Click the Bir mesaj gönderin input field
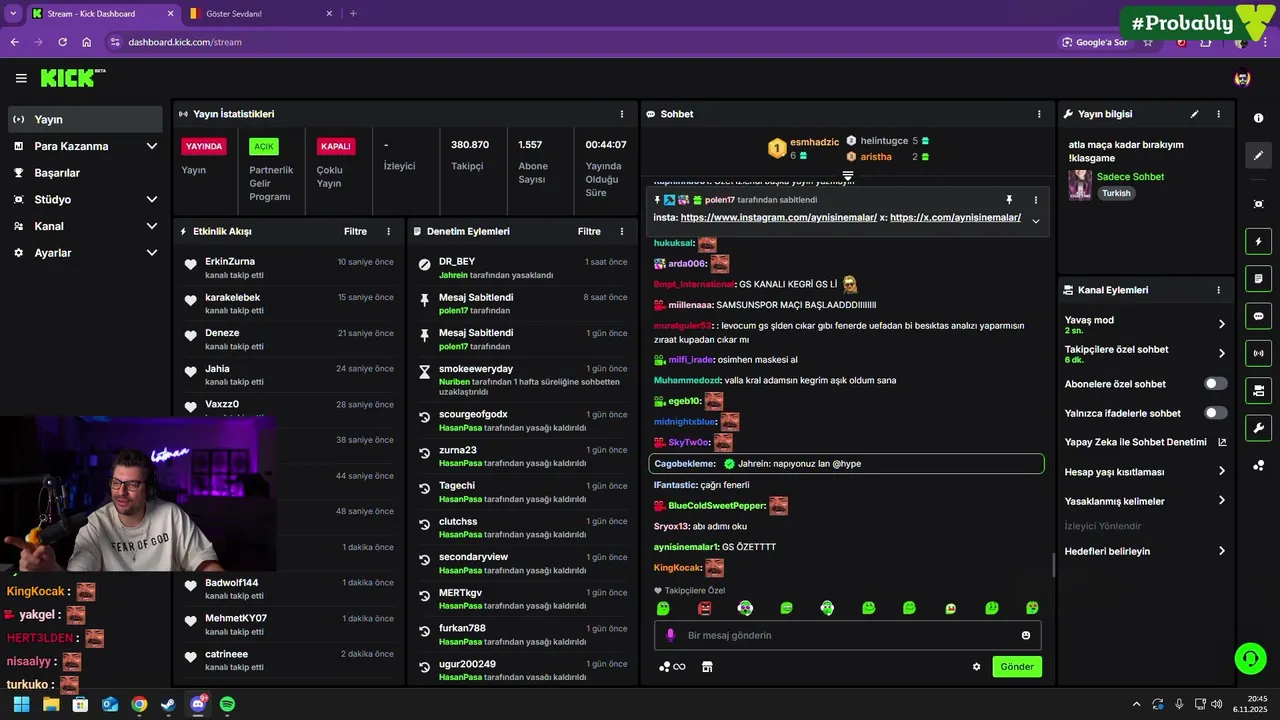This screenshot has height=720, width=1280. click(848, 635)
